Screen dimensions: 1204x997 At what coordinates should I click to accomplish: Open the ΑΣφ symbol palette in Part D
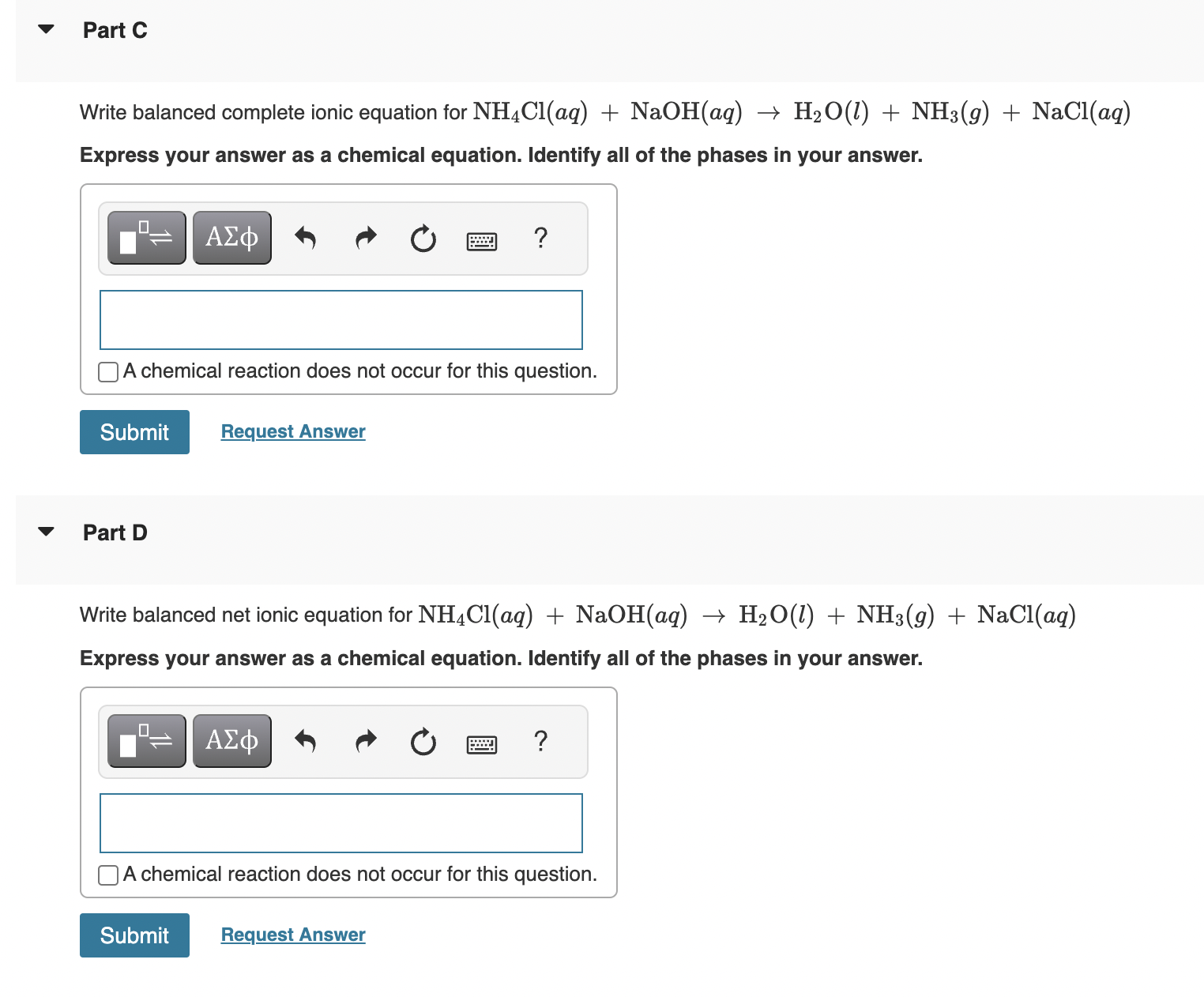point(231,740)
